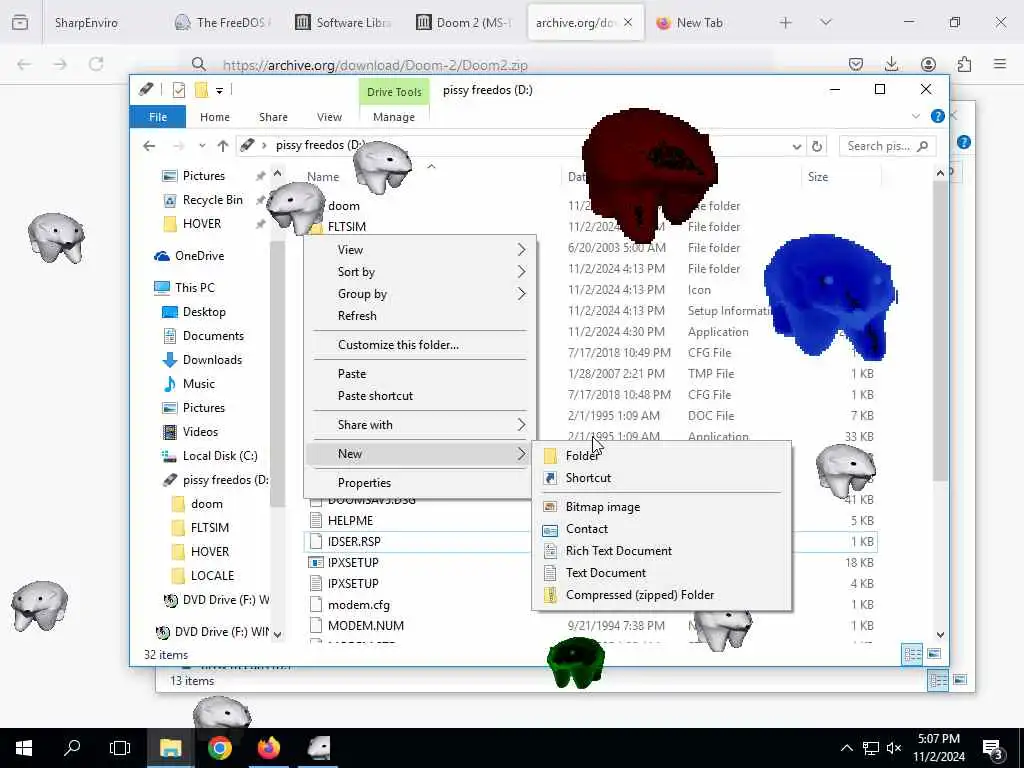Switch to The FreeDOS browser tab
This screenshot has height=768, width=1024.
point(223,23)
